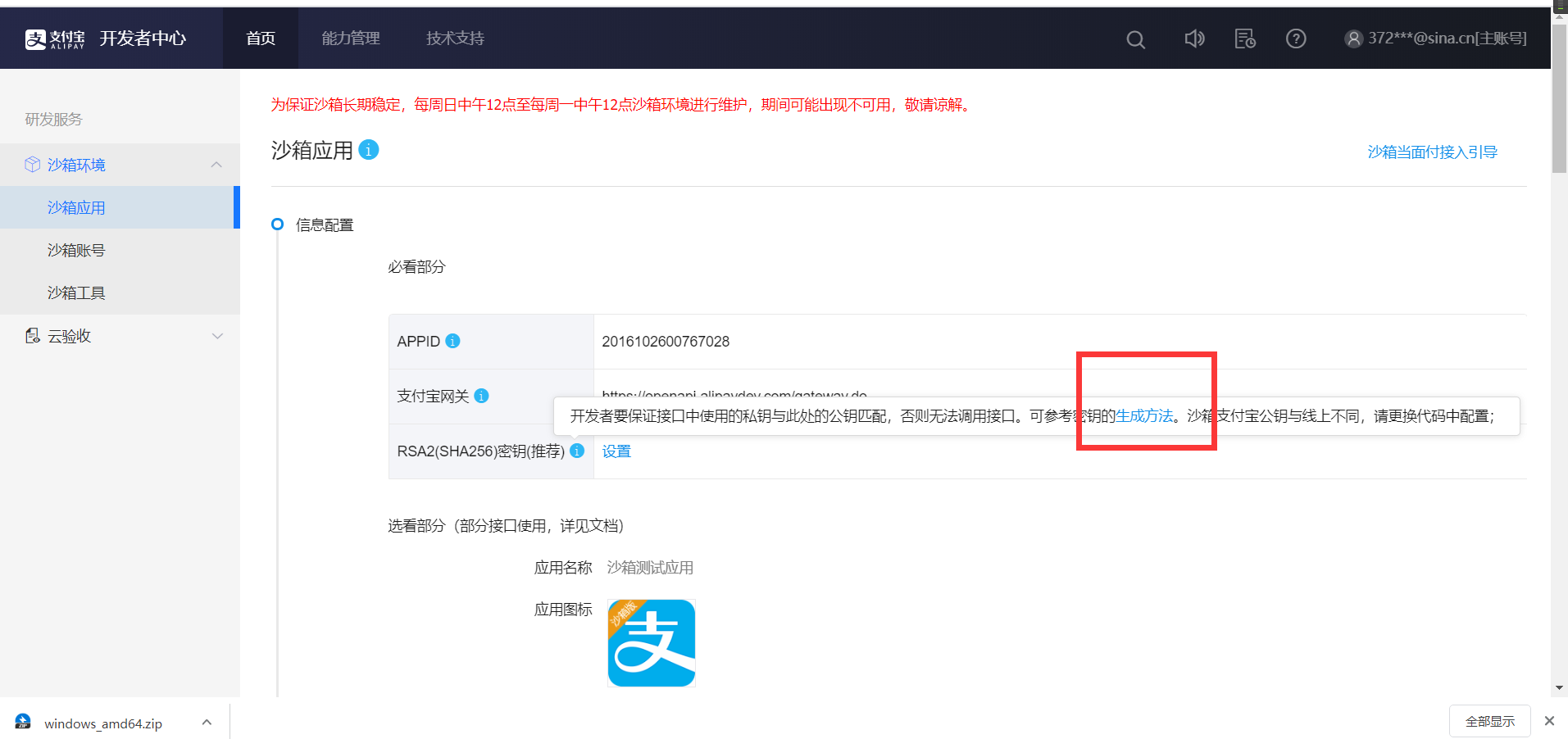Open the document list icon in header
The image size is (1568, 739).
click(1245, 39)
